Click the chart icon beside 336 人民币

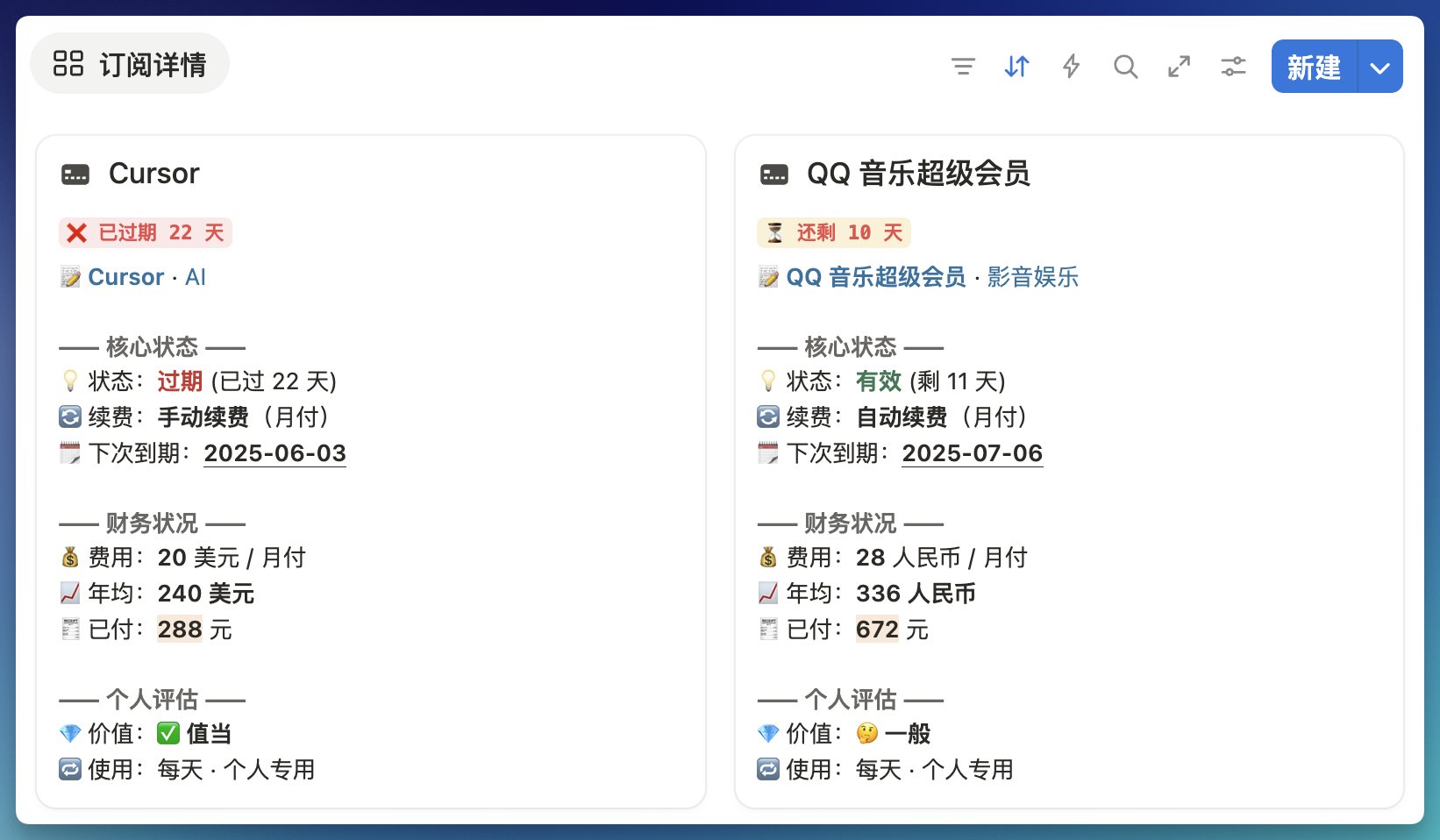[768, 593]
